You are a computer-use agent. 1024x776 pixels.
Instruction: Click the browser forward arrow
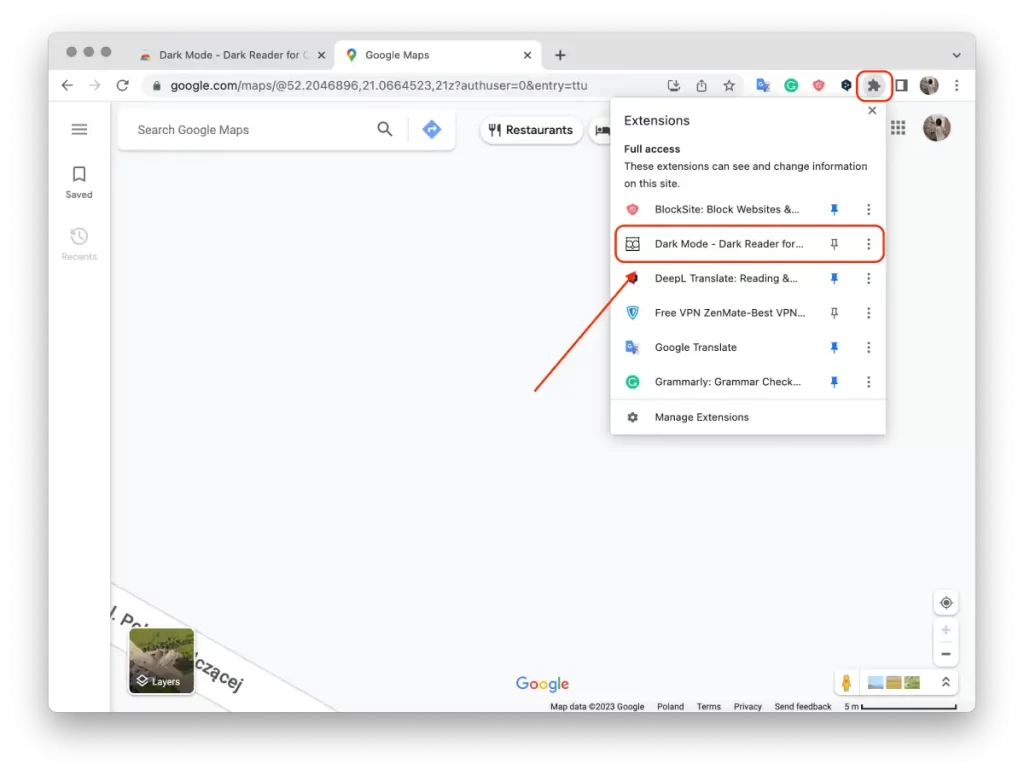point(95,86)
